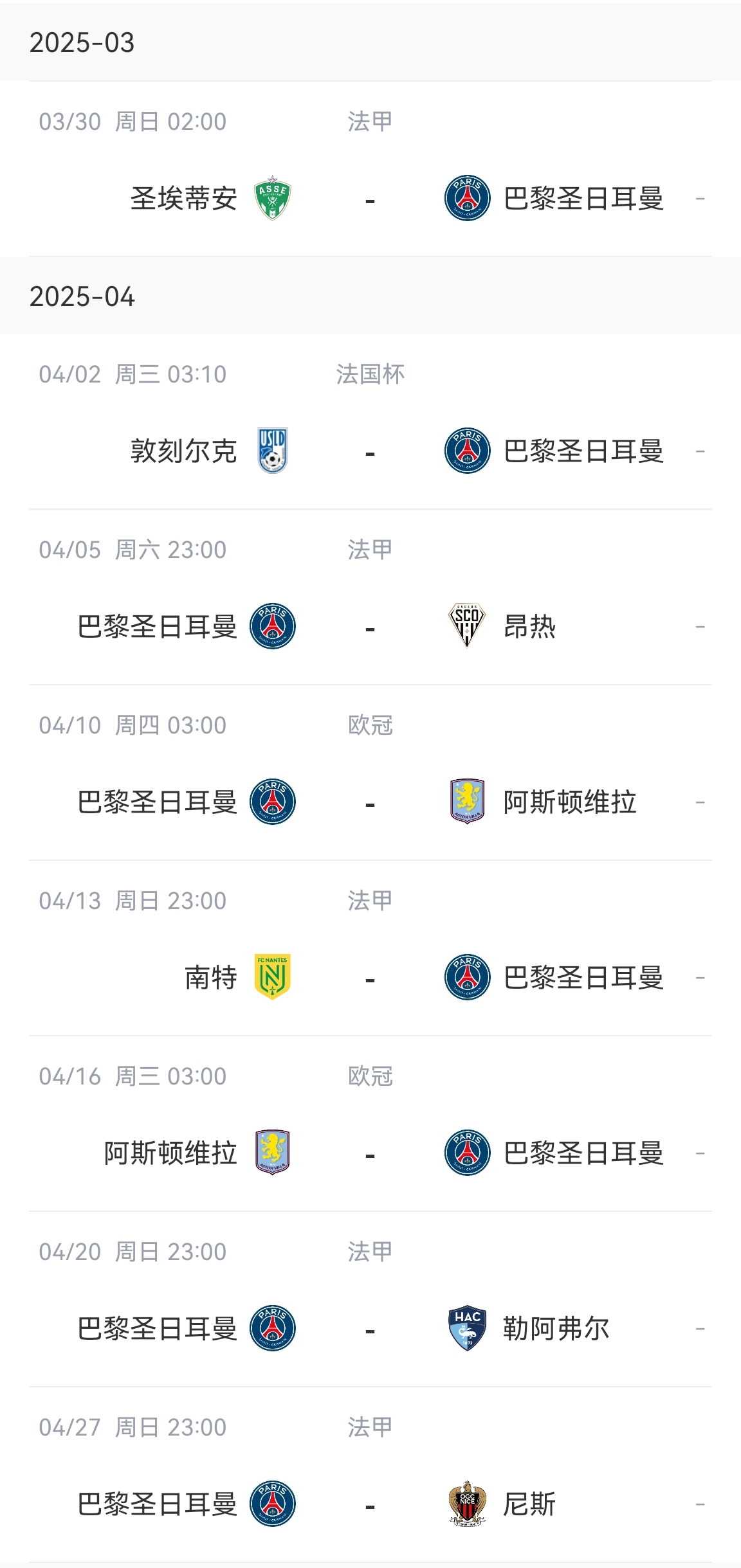Click the 法国杯 competition label
741x1568 pixels.
tap(370, 374)
